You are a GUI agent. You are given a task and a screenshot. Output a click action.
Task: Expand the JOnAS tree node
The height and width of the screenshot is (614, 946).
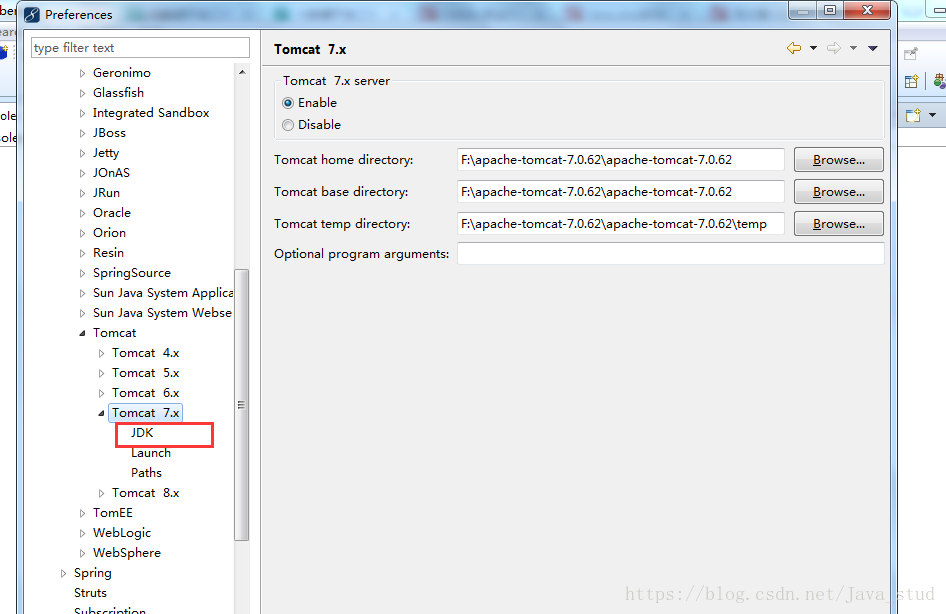point(83,173)
